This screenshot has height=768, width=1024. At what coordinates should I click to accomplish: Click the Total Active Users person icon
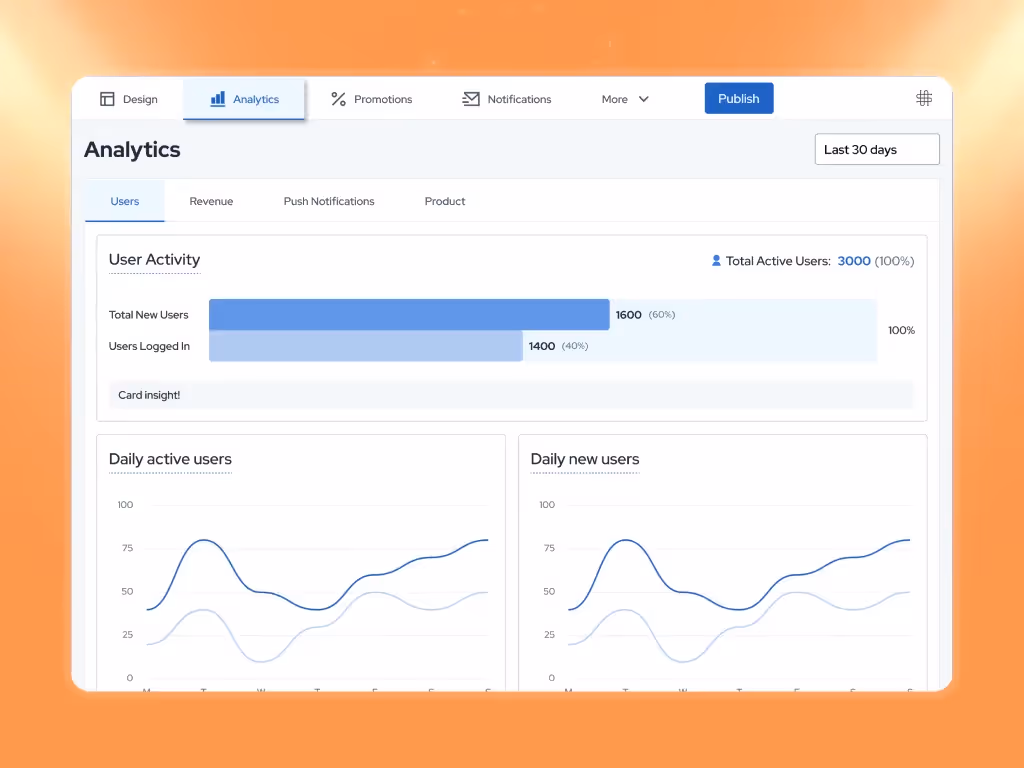[716, 261]
